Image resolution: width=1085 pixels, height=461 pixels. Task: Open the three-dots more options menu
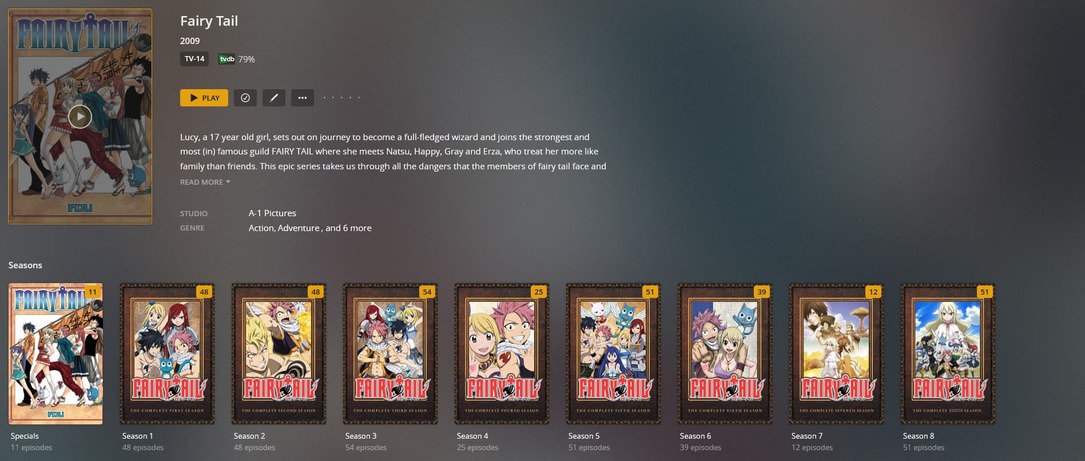(302, 98)
